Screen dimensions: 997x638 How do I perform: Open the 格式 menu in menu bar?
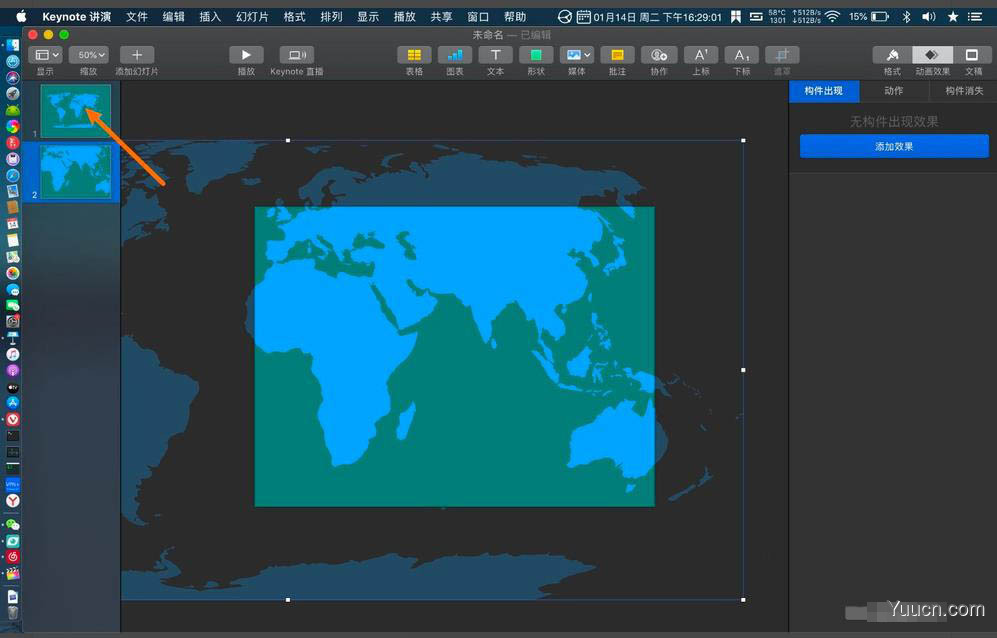point(294,17)
